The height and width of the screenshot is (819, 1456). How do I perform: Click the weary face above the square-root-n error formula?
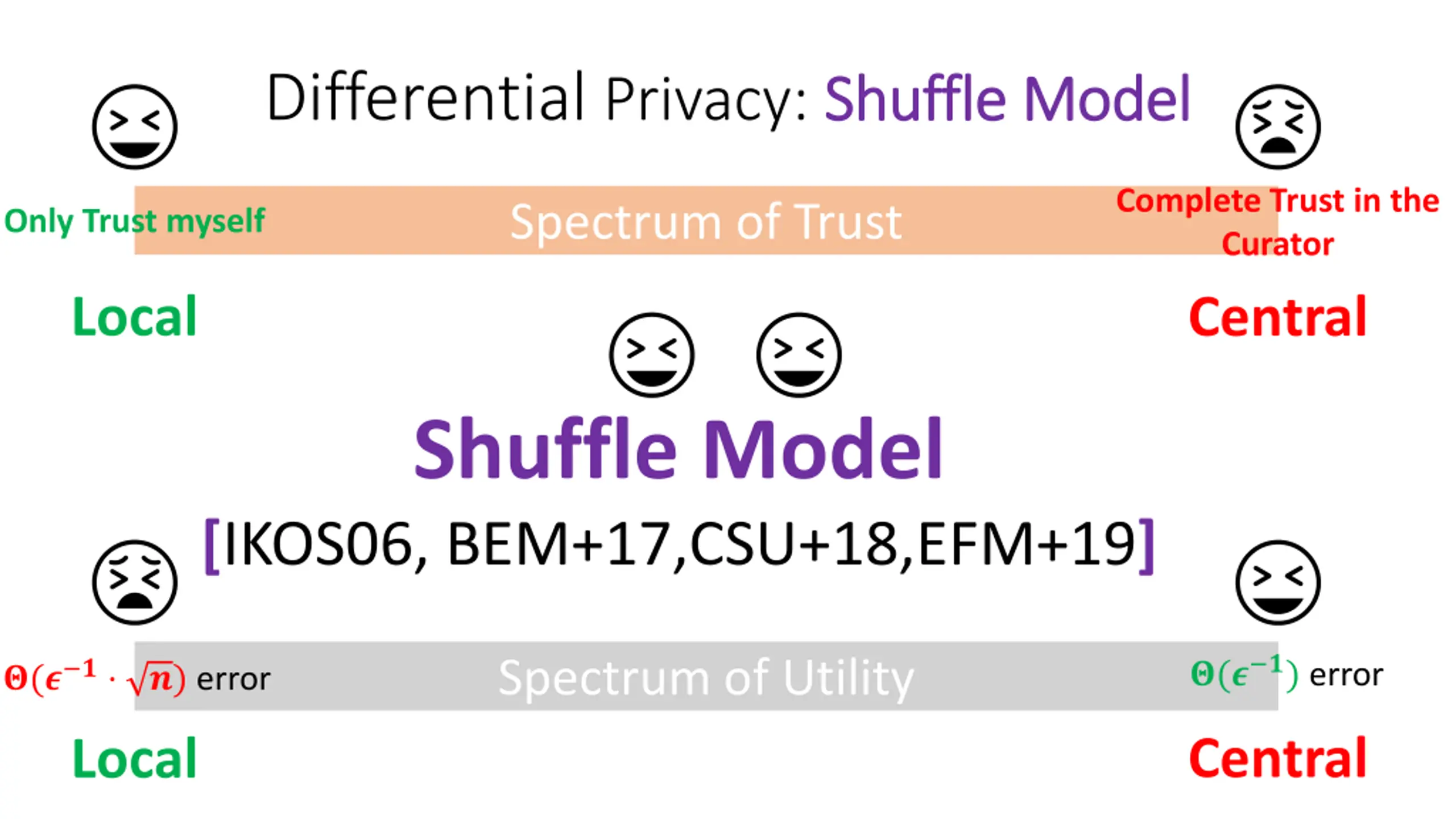click(135, 582)
